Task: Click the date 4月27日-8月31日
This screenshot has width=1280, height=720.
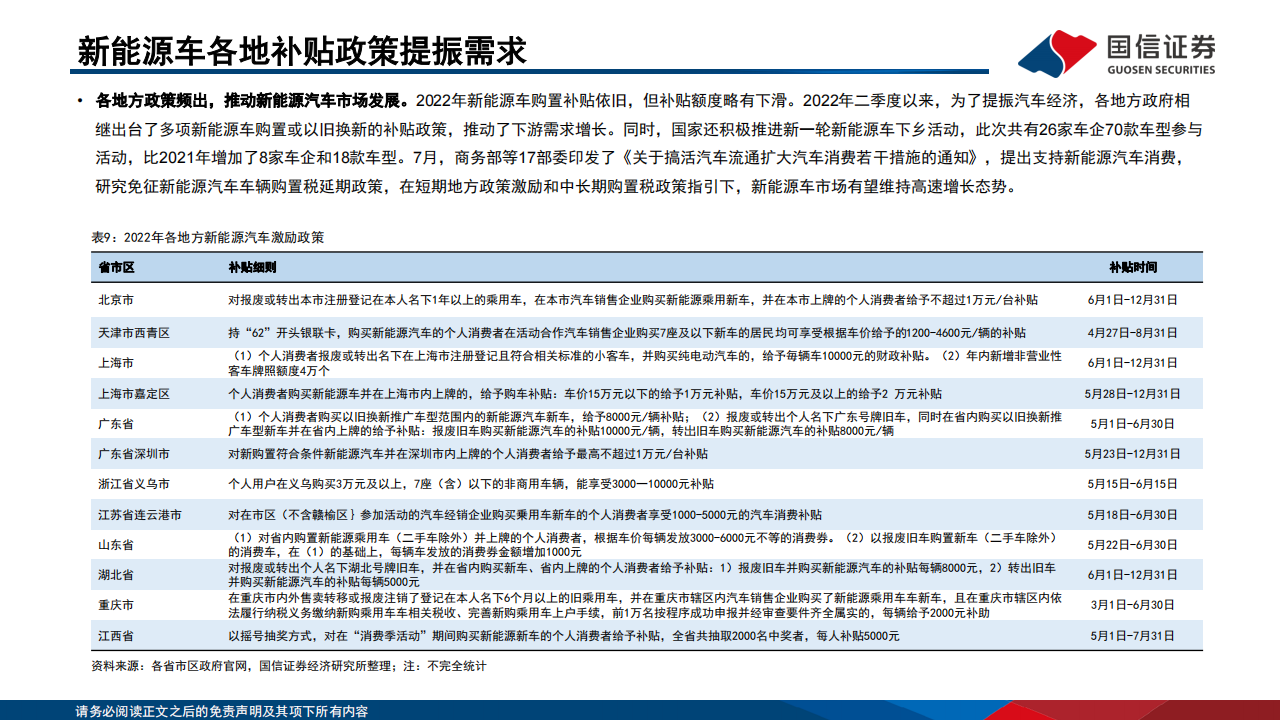Action: tap(1132, 332)
